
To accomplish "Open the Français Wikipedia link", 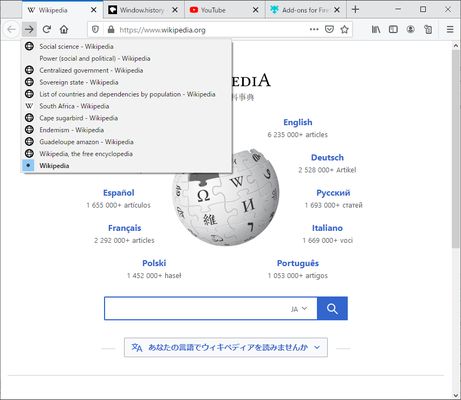I will click(x=125, y=228).
